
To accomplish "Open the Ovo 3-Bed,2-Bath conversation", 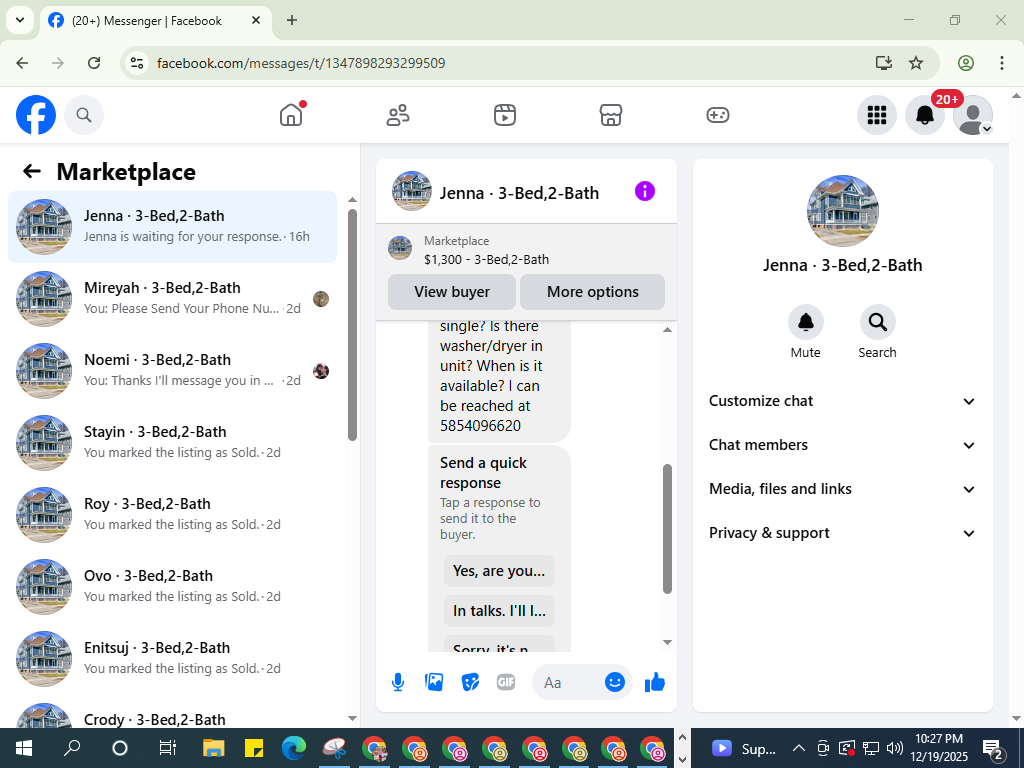I will click(x=172, y=586).
